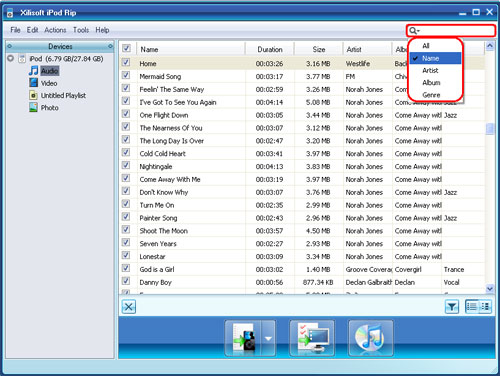Choose All in search filter menu
Image resolution: width=500 pixels, height=376 pixels.
point(435,46)
